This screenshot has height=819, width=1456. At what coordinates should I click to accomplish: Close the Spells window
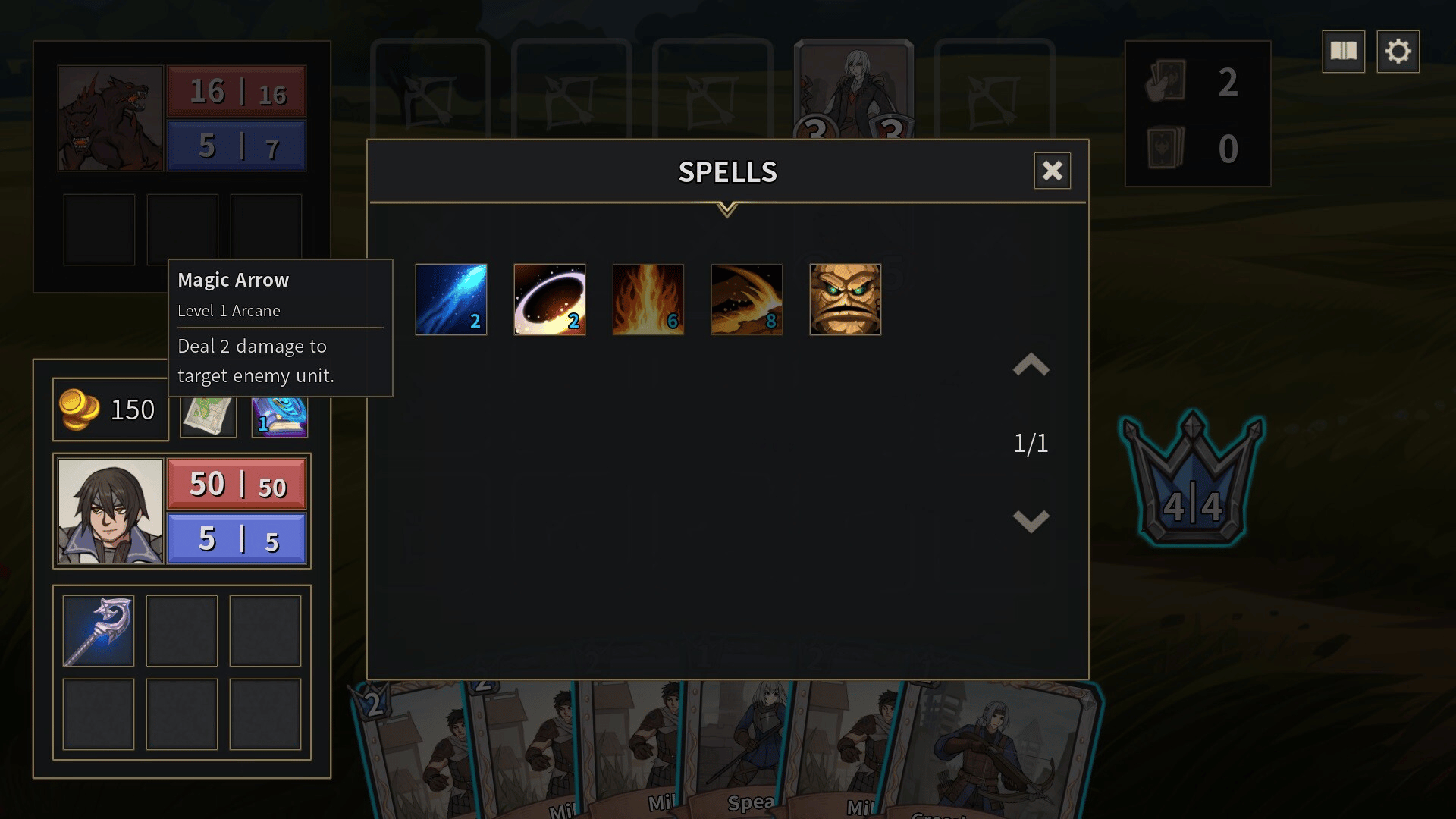pyautogui.click(x=1052, y=171)
